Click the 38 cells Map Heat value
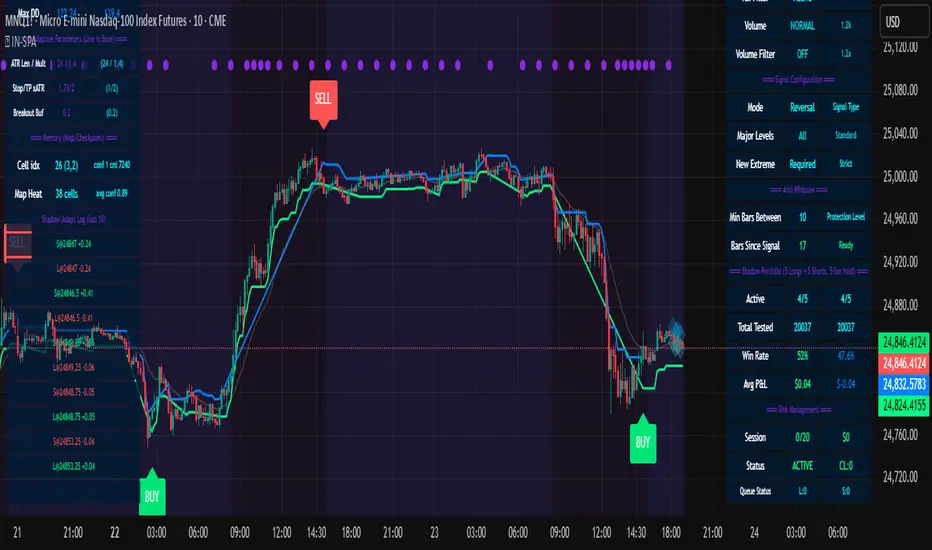 coord(67,194)
